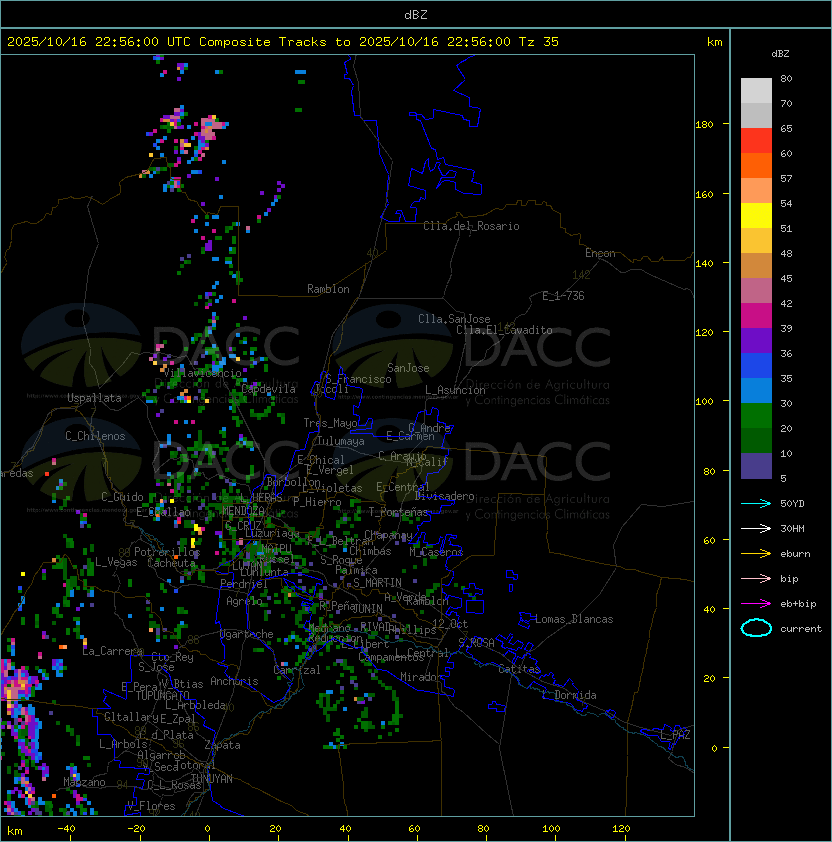The width and height of the screenshot is (832, 842).
Task: Click the 'Ugarteche' place label
Action: tap(247, 634)
